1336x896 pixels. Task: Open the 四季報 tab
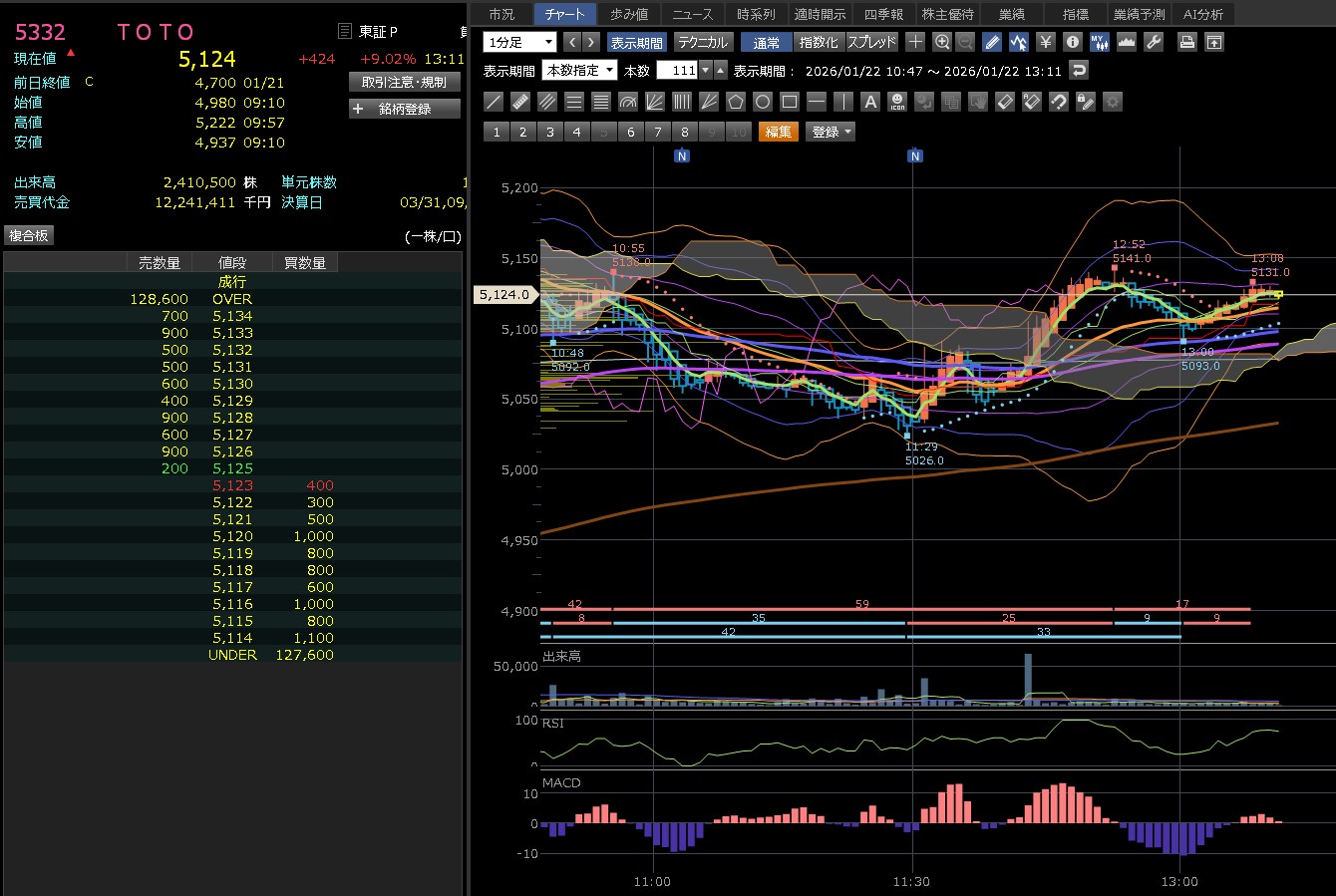(x=883, y=14)
